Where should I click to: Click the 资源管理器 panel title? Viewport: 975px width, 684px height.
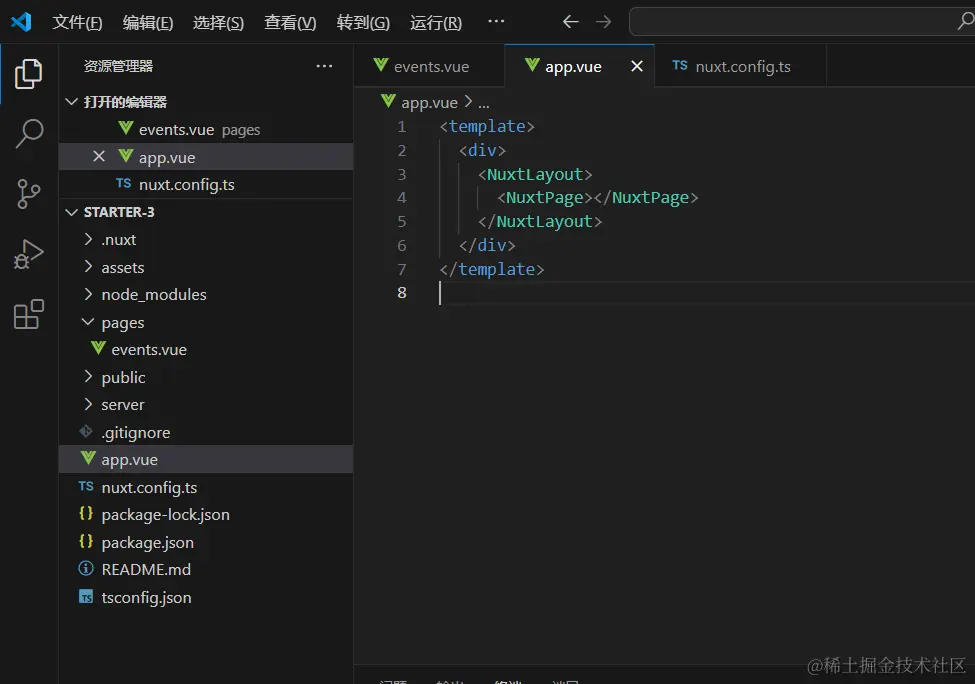pos(118,66)
